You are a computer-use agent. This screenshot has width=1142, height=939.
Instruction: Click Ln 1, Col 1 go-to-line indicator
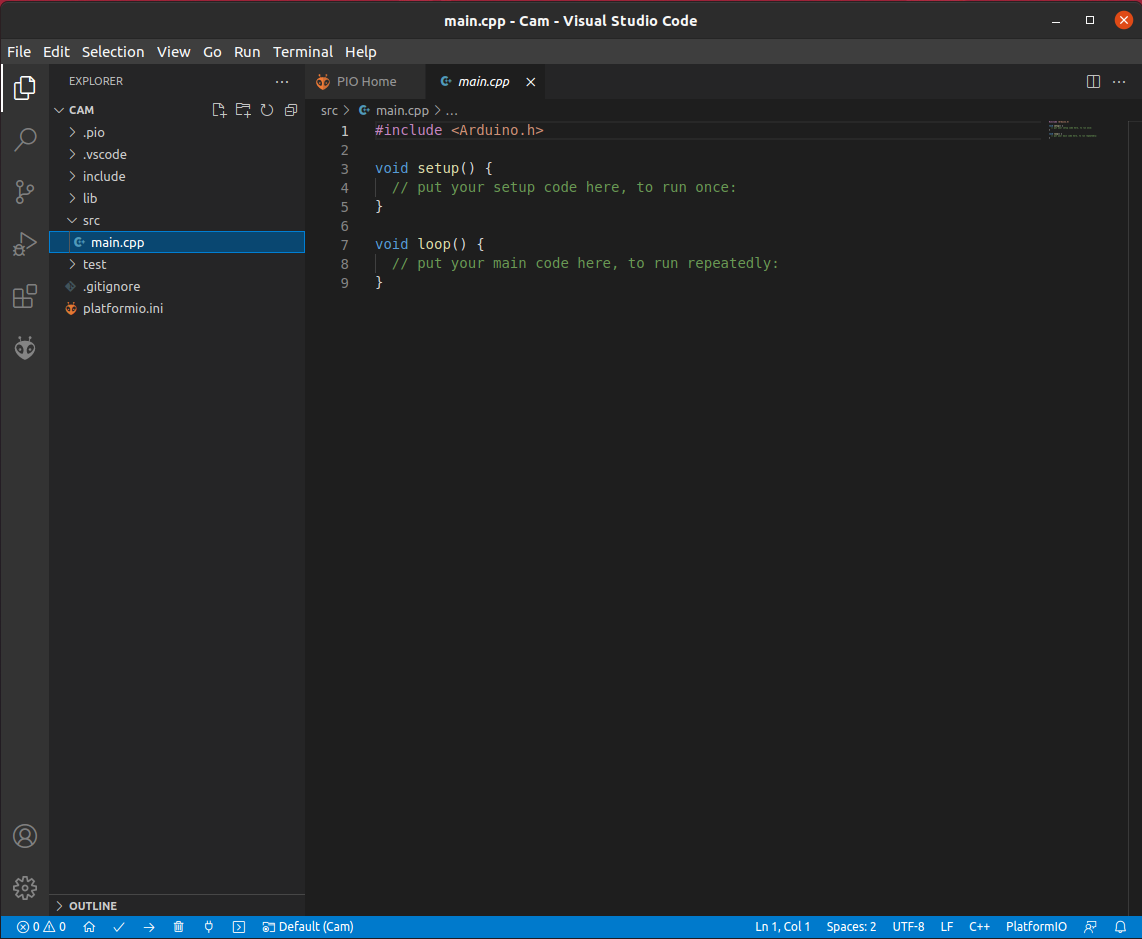point(782,927)
